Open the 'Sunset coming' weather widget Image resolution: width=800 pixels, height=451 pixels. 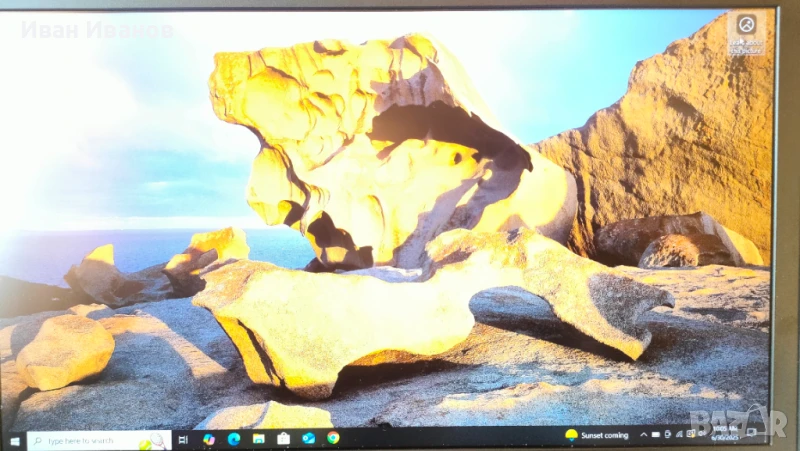597,435
